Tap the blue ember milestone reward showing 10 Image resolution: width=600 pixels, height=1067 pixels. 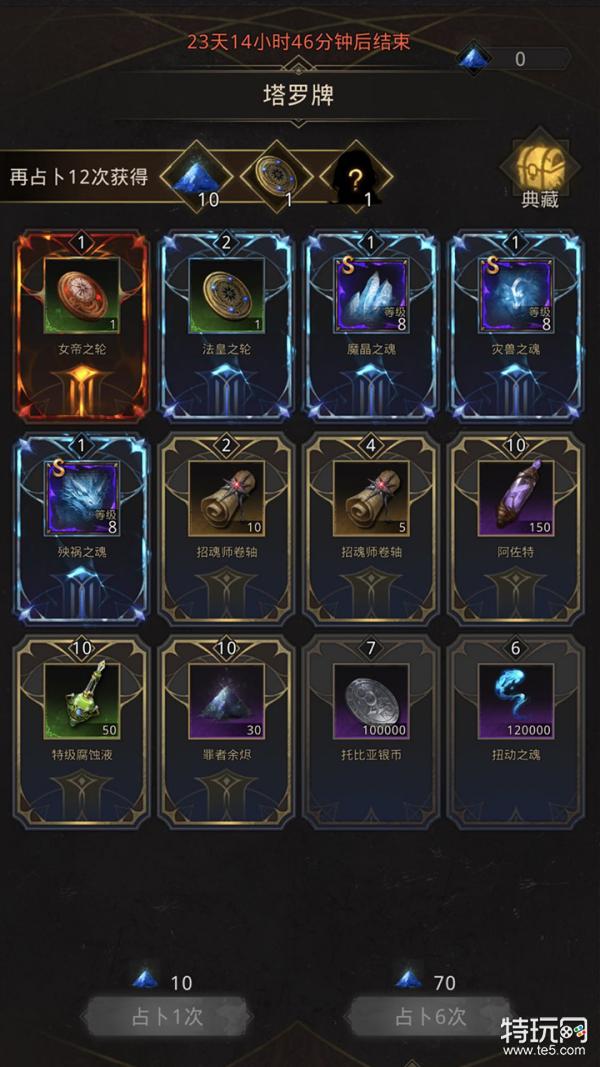[x=196, y=178]
